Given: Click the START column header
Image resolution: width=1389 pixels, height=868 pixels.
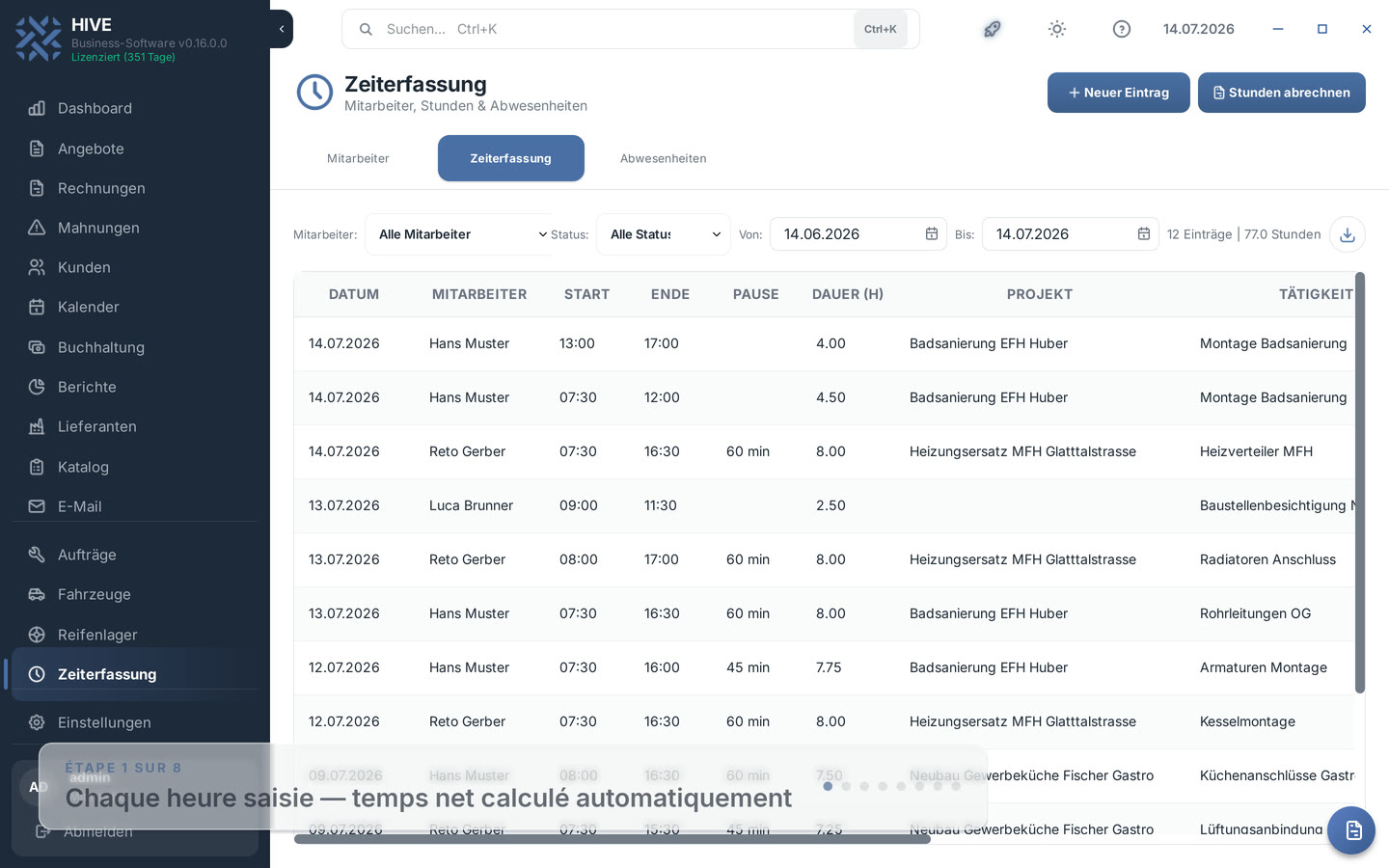Looking at the screenshot, I should (x=586, y=294).
